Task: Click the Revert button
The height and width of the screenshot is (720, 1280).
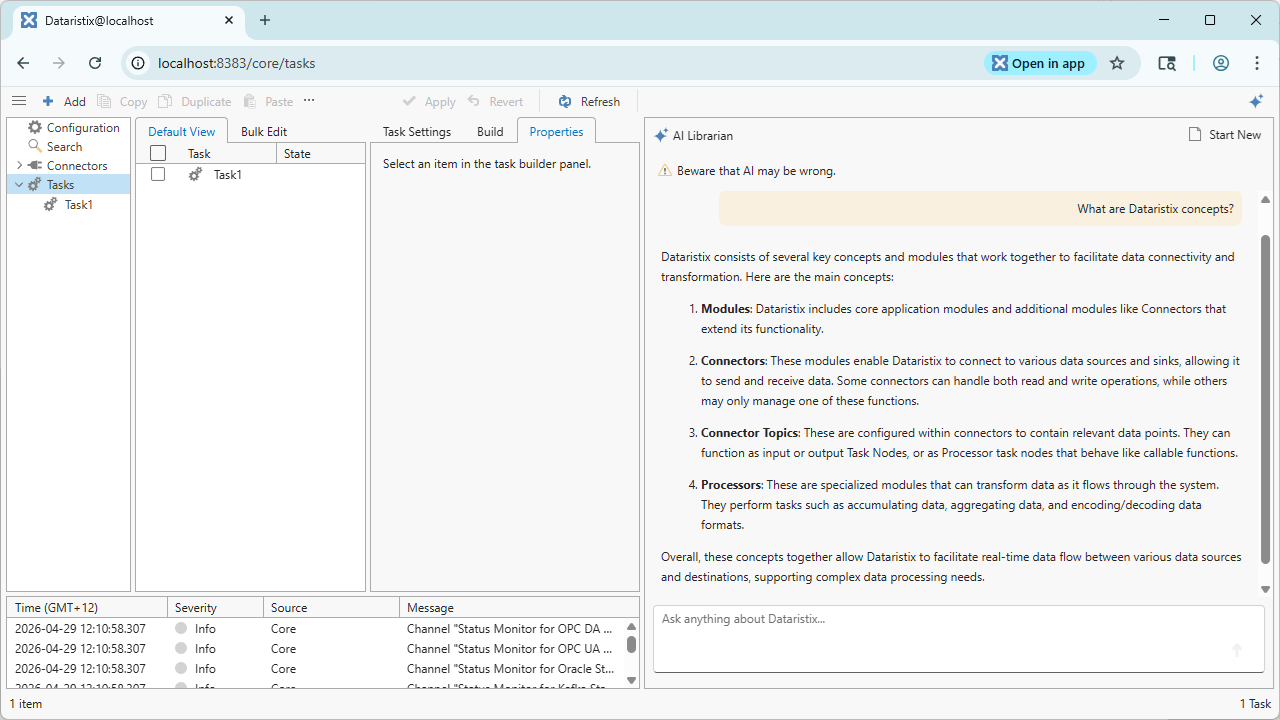Action: coord(495,101)
